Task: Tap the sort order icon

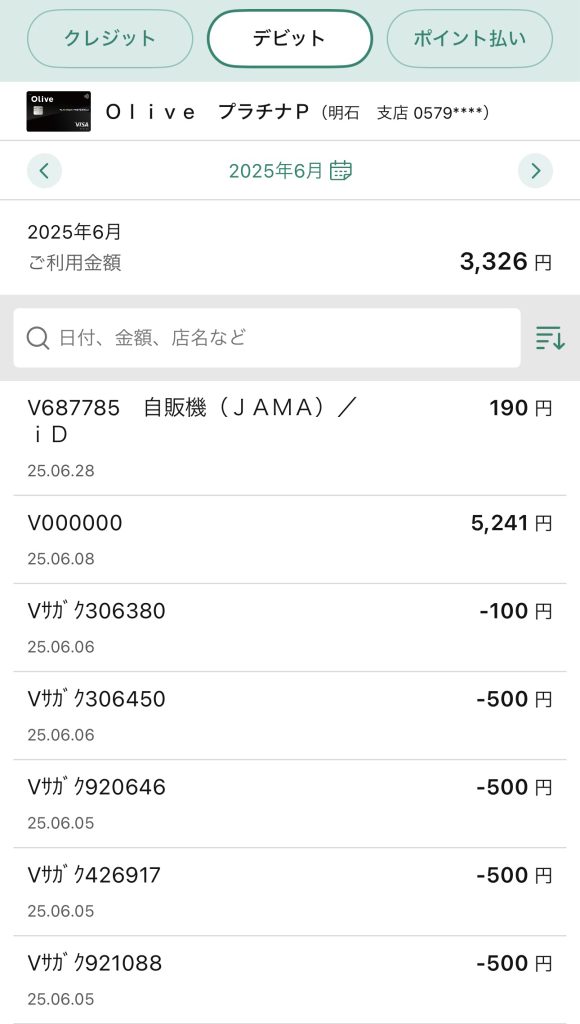Action: (x=550, y=338)
